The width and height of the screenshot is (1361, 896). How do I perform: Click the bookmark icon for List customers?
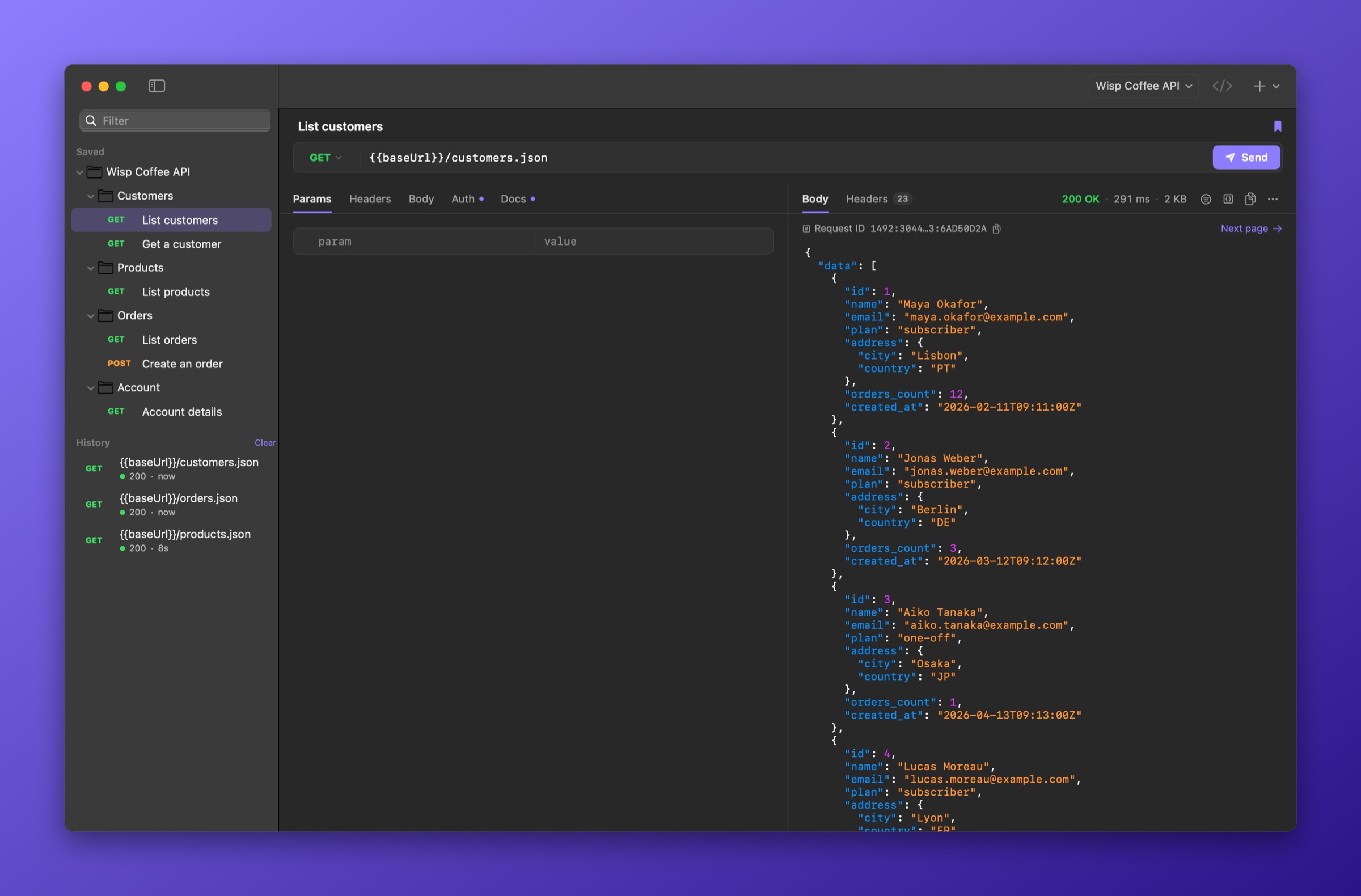point(1278,126)
